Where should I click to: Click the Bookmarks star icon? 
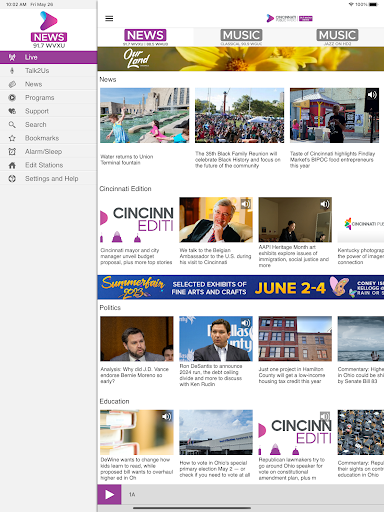pyautogui.click(x=12, y=138)
